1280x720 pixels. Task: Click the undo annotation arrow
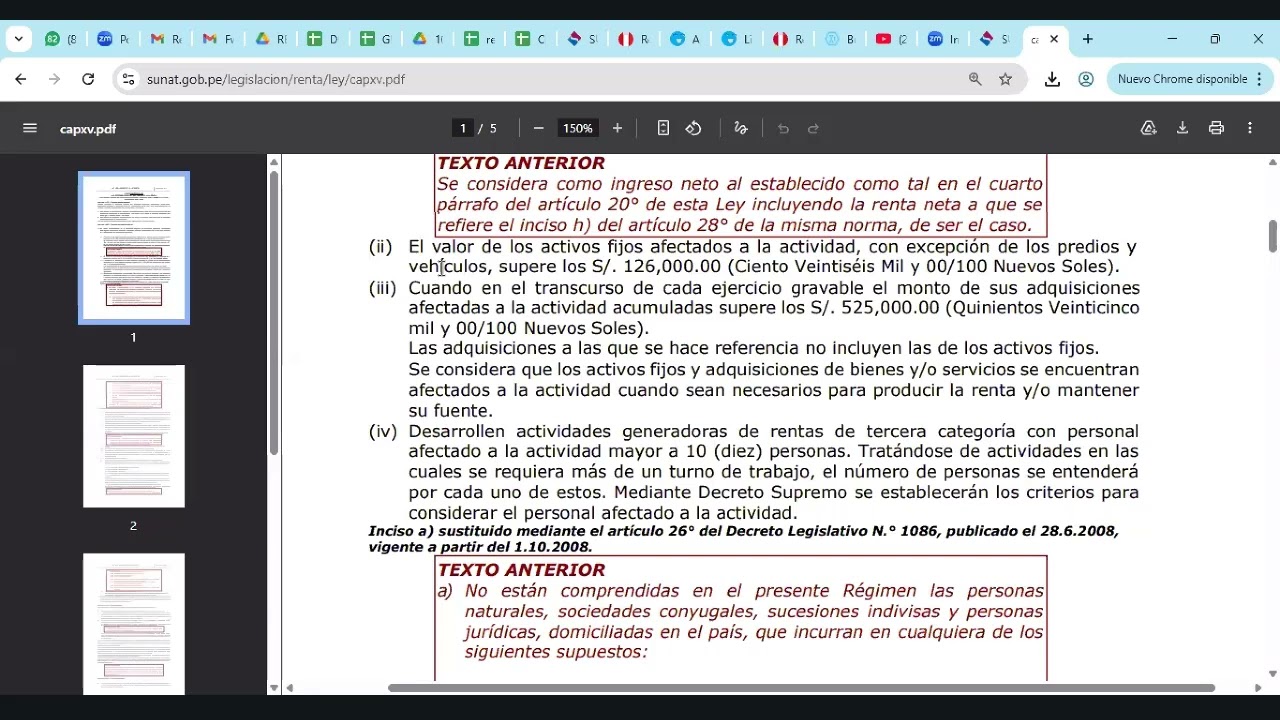click(x=783, y=128)
